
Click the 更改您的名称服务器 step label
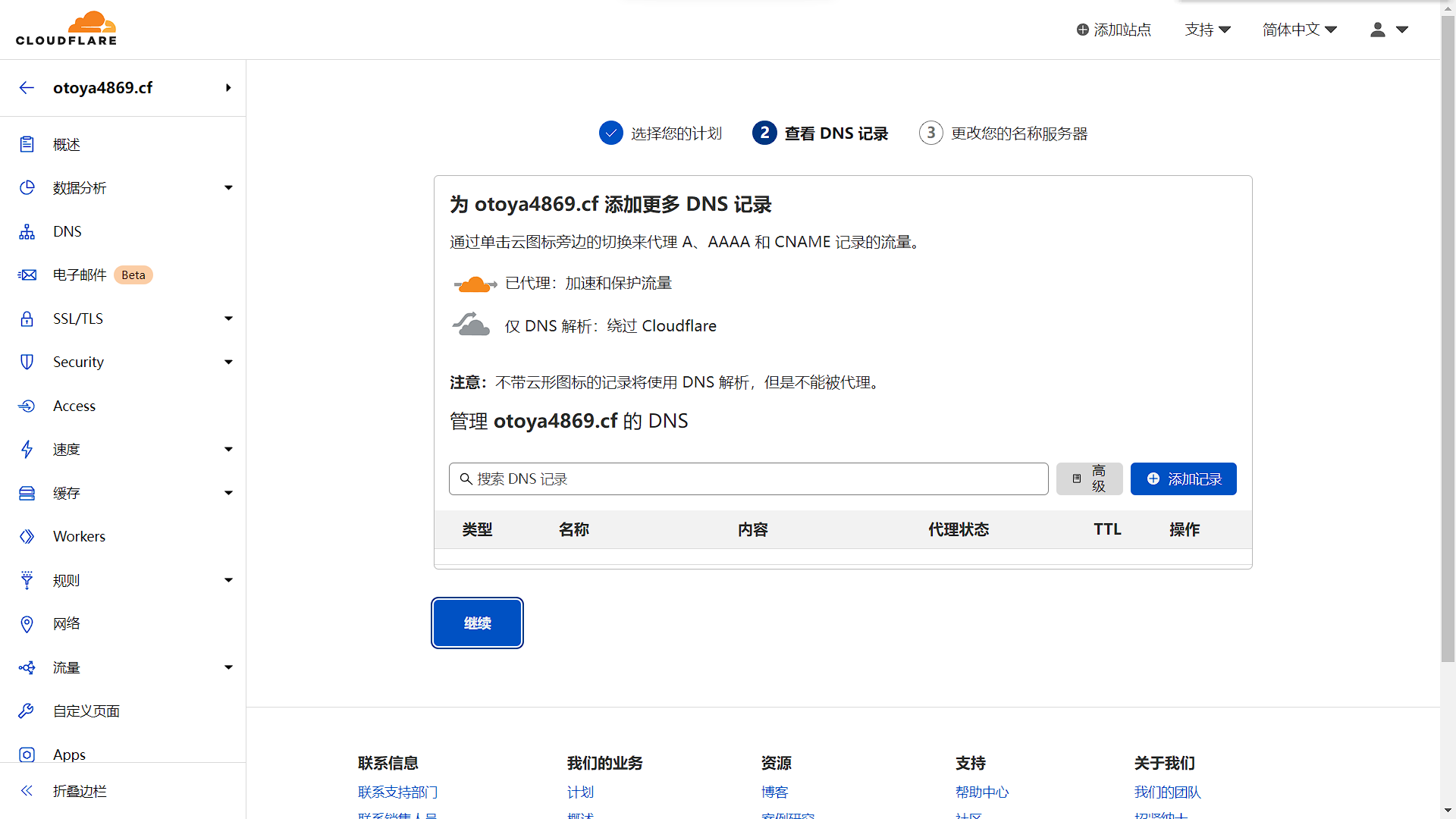point(1019,133)
